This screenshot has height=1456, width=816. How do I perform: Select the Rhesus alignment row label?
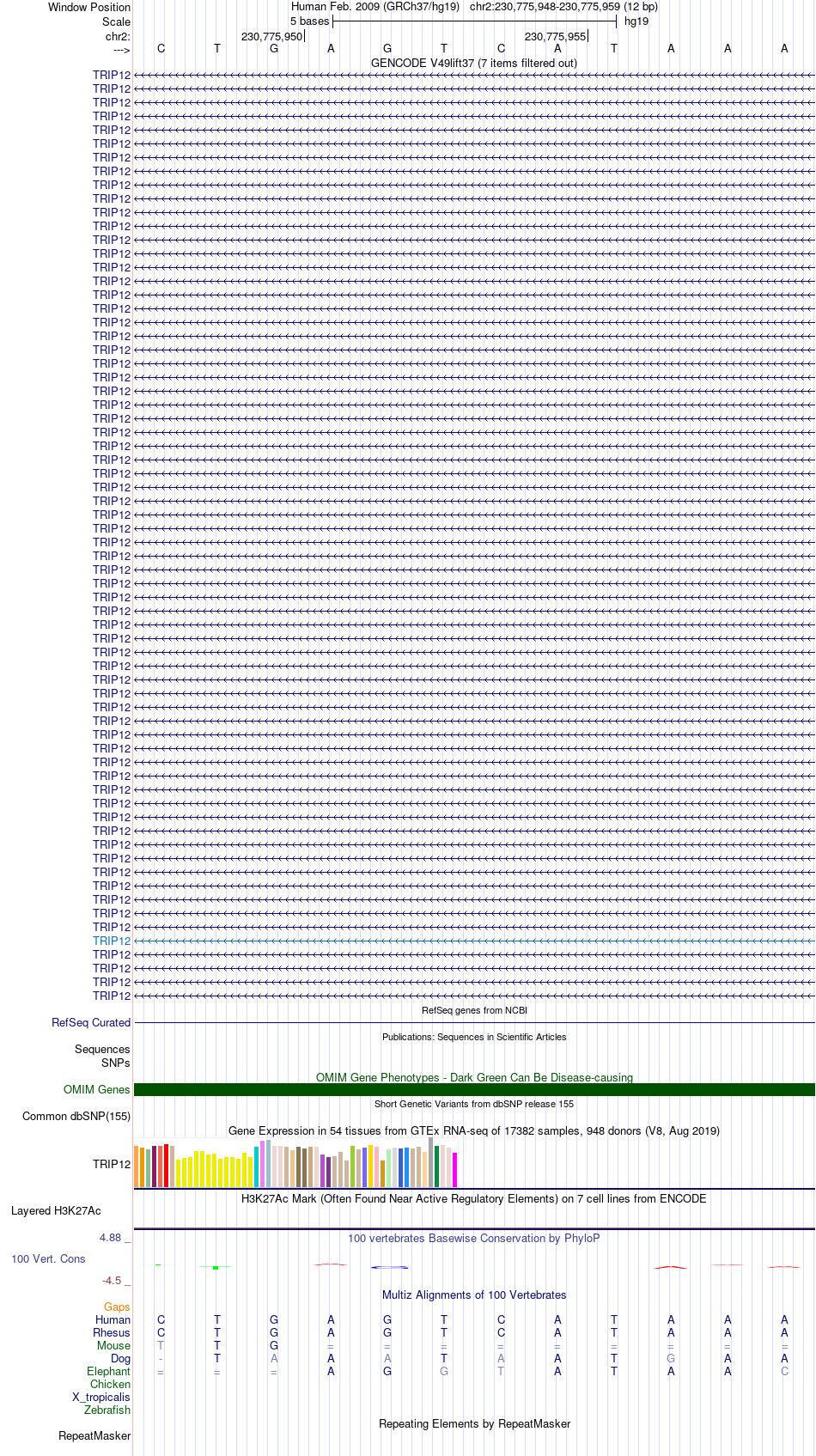coord(112,1332)
